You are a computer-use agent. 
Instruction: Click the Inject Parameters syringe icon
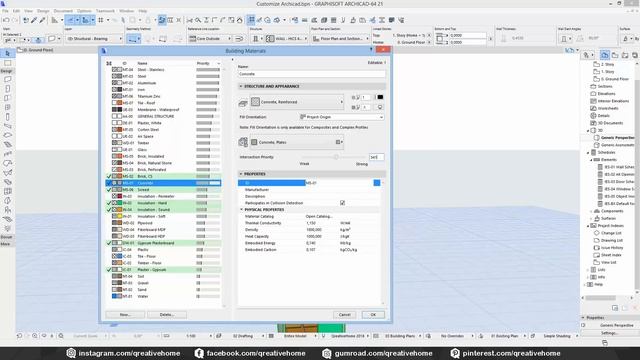[x=42, y=20]
